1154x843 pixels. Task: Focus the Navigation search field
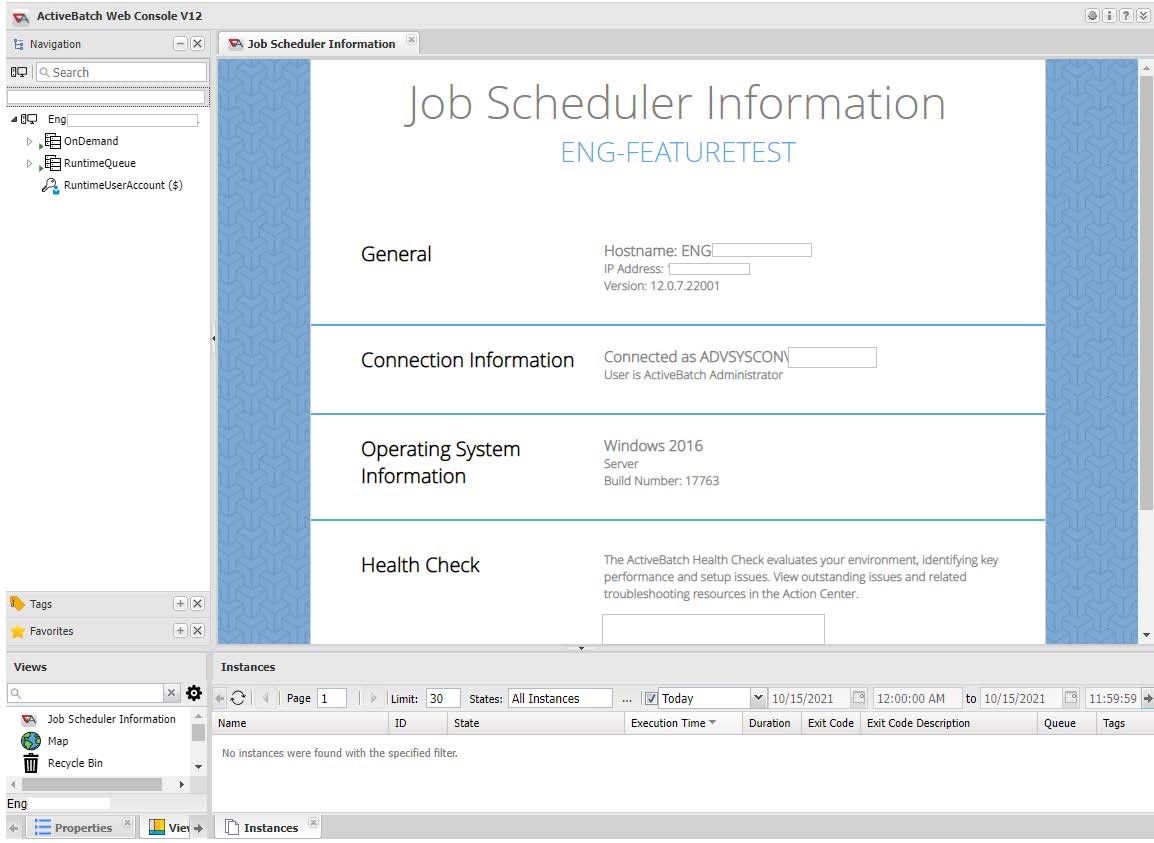tap(121, 72)
